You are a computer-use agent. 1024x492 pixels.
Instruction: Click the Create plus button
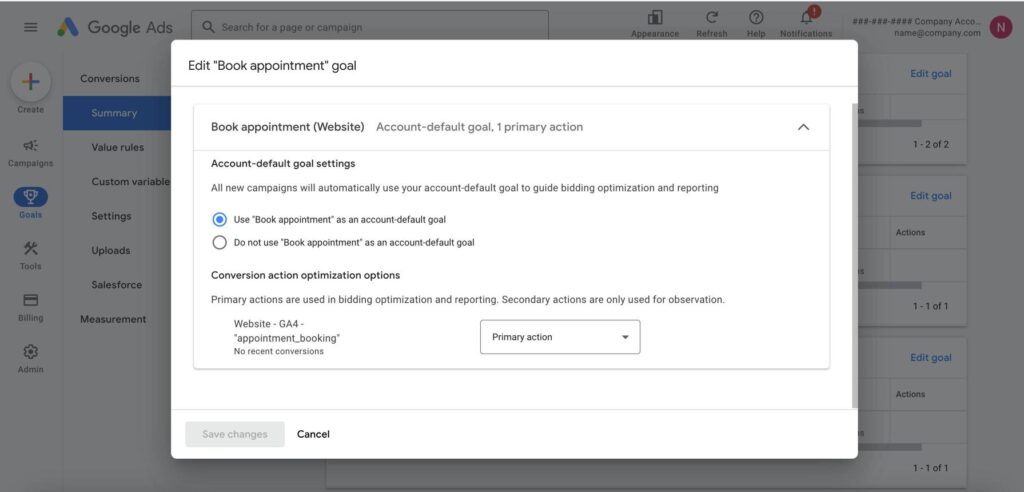[31, 82]
